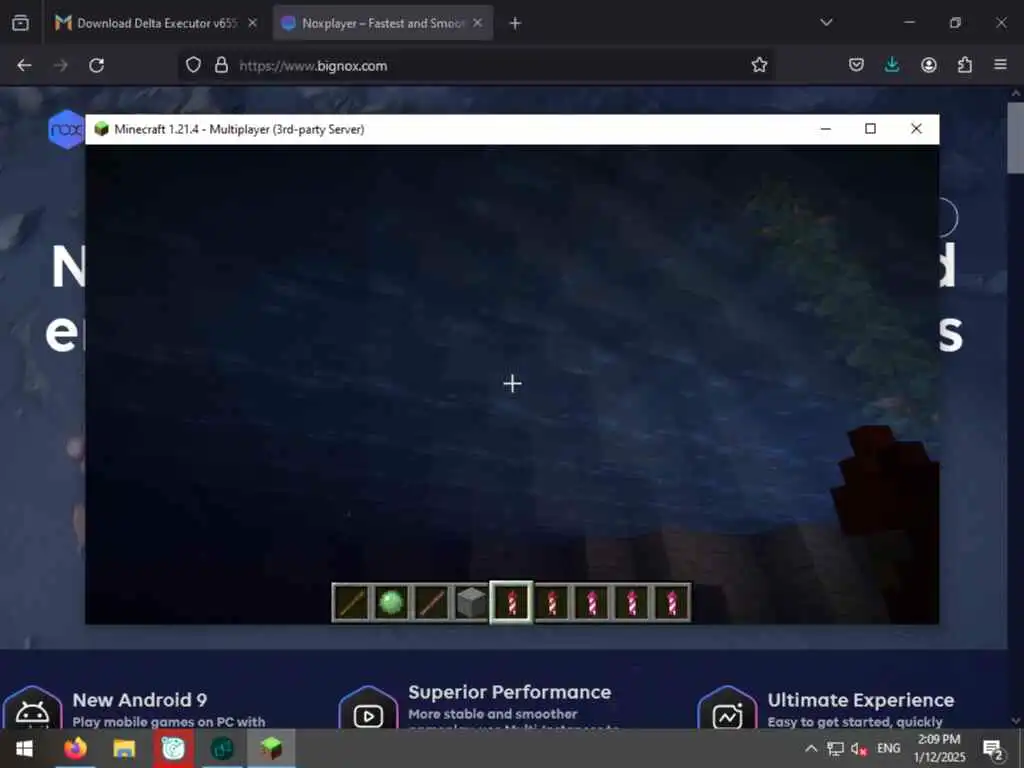Open a new browser tab
Viewport: 1024px width, 768px height.
tap(515, 24)
